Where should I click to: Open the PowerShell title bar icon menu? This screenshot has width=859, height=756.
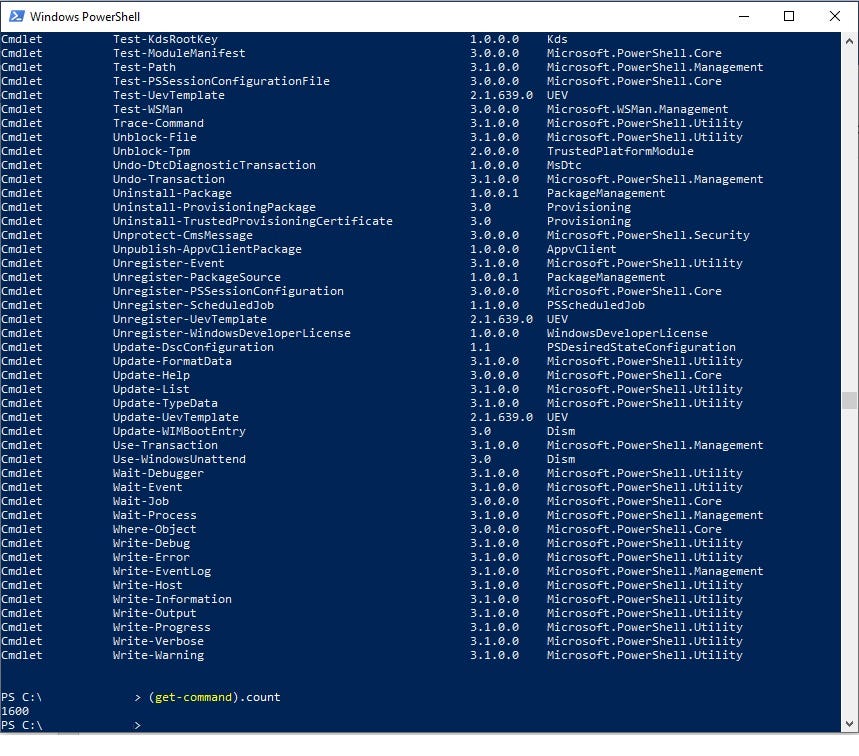[x=16, y=16]
